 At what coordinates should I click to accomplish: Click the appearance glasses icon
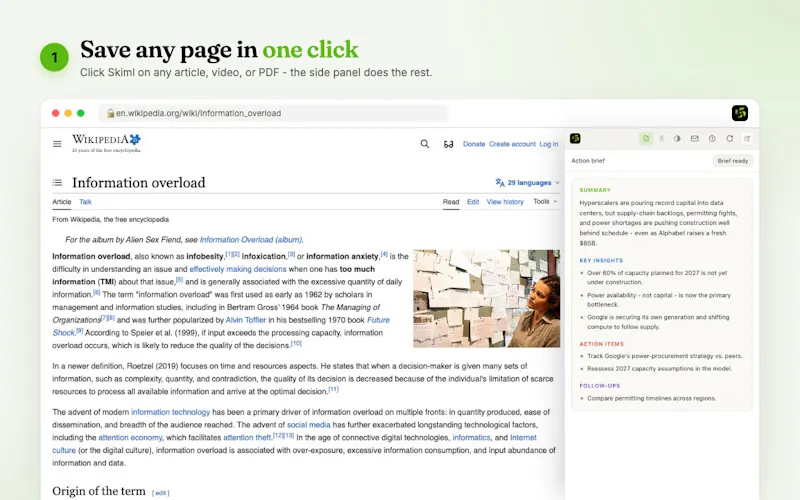(448, 144)
